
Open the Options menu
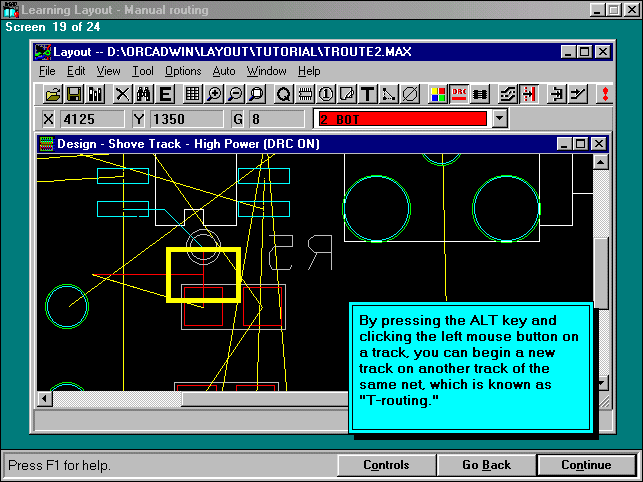coord(183,71)
